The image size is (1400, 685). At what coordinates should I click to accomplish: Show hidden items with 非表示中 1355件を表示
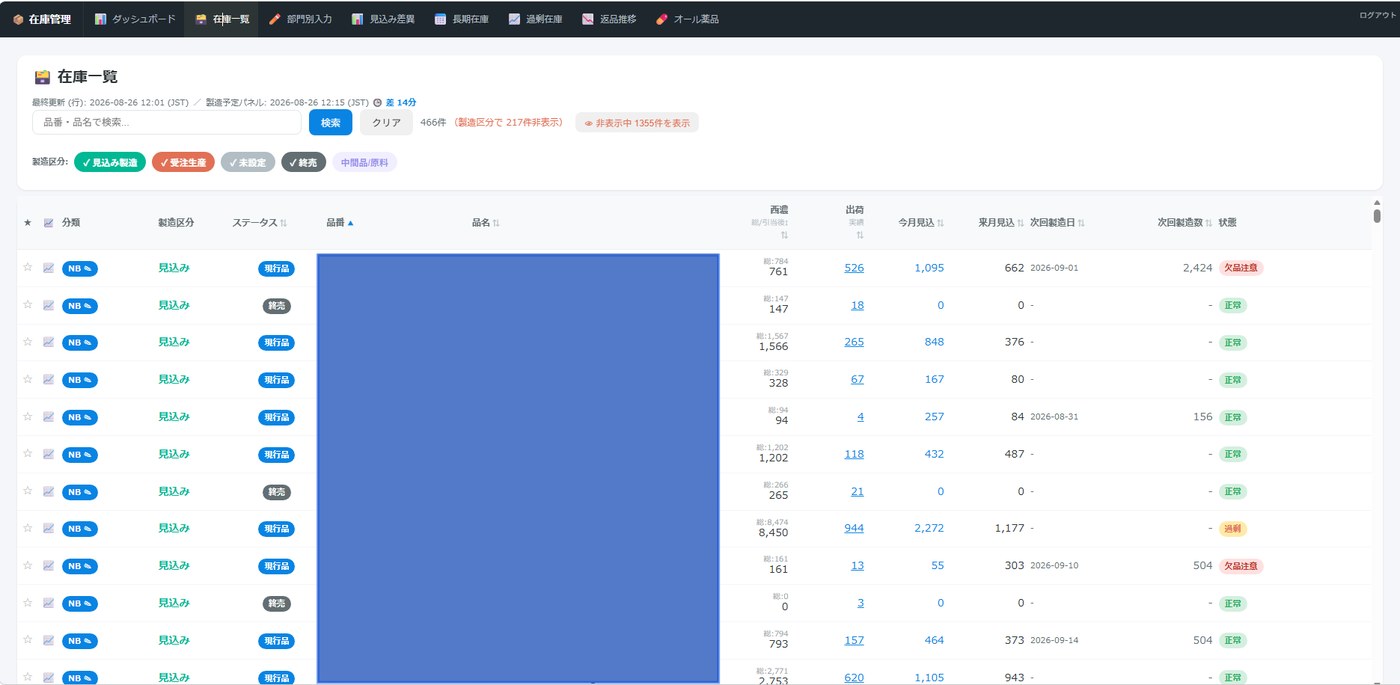click(x=637, y=123)
